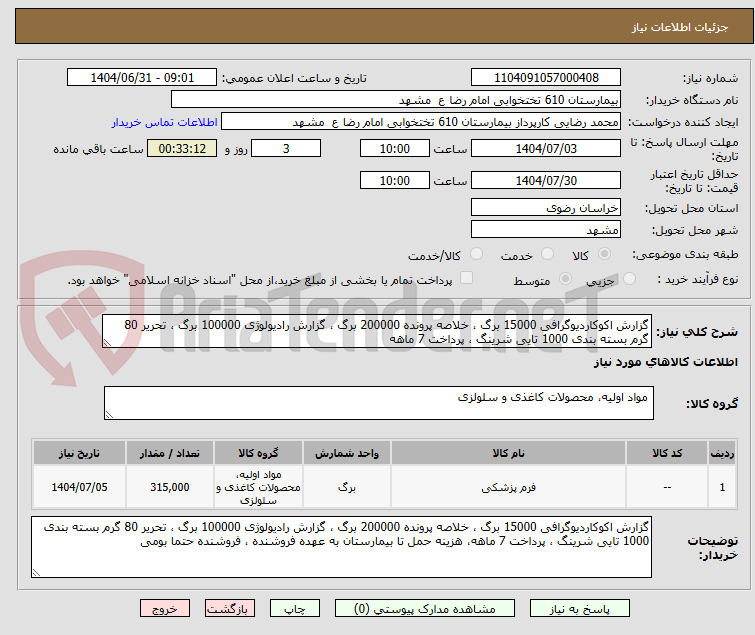Select the 'خدمت' radio button
The image size is (755, 635).
547,254
